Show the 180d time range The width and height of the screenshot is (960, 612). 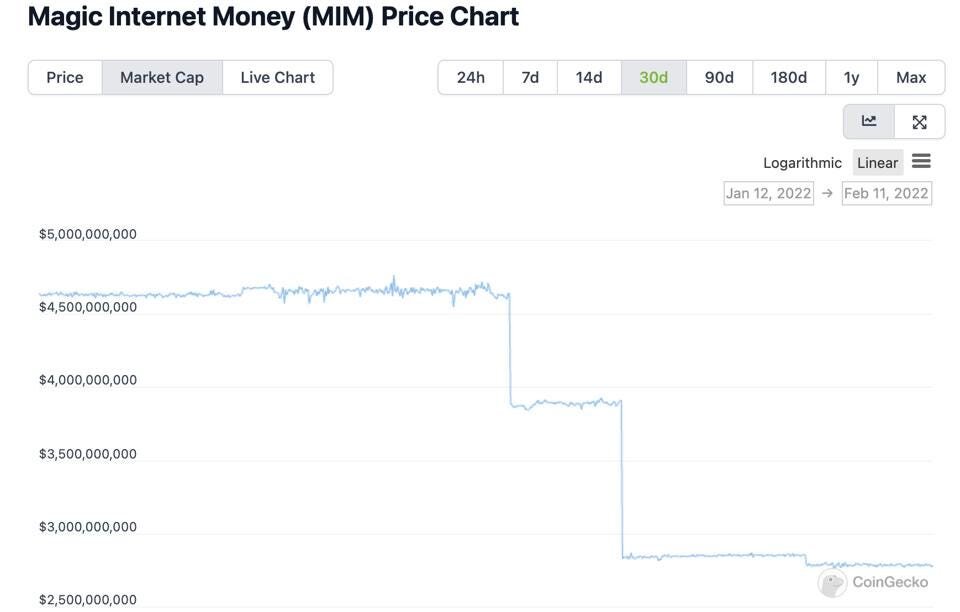789,78
